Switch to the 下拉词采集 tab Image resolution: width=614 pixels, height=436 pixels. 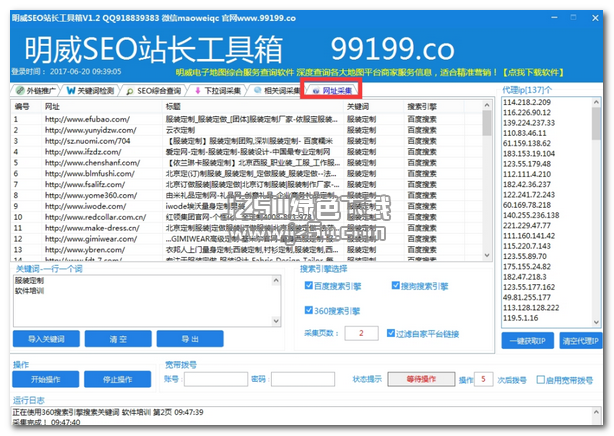[218, 91]
